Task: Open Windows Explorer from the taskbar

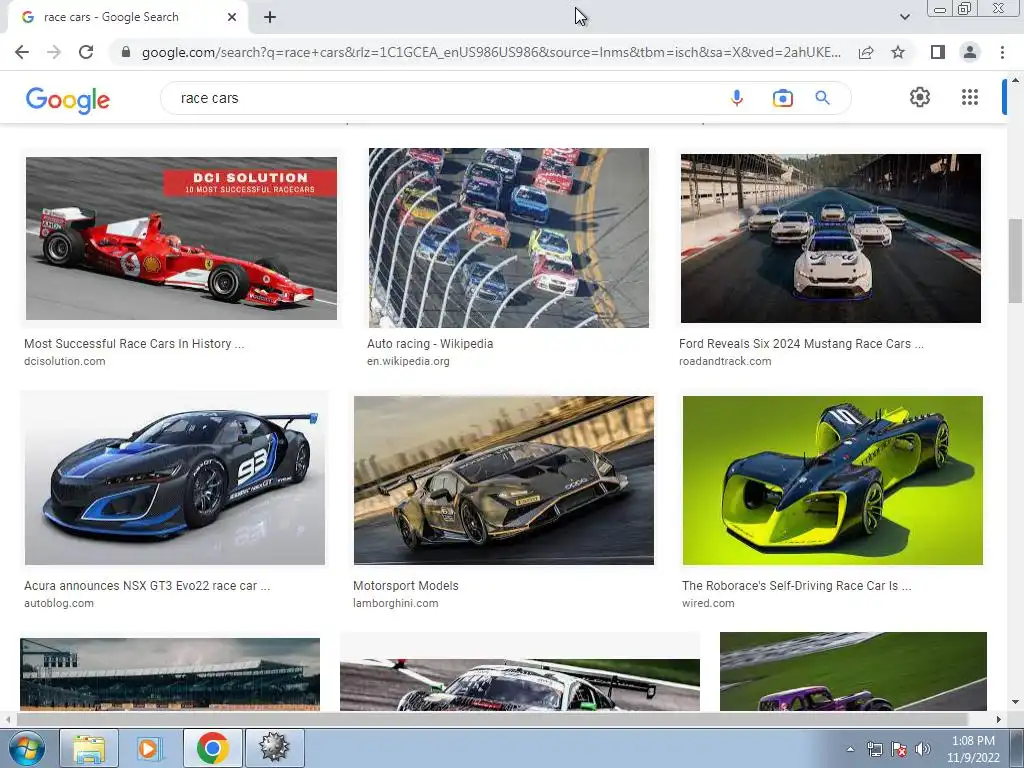Action: point(89,748)
